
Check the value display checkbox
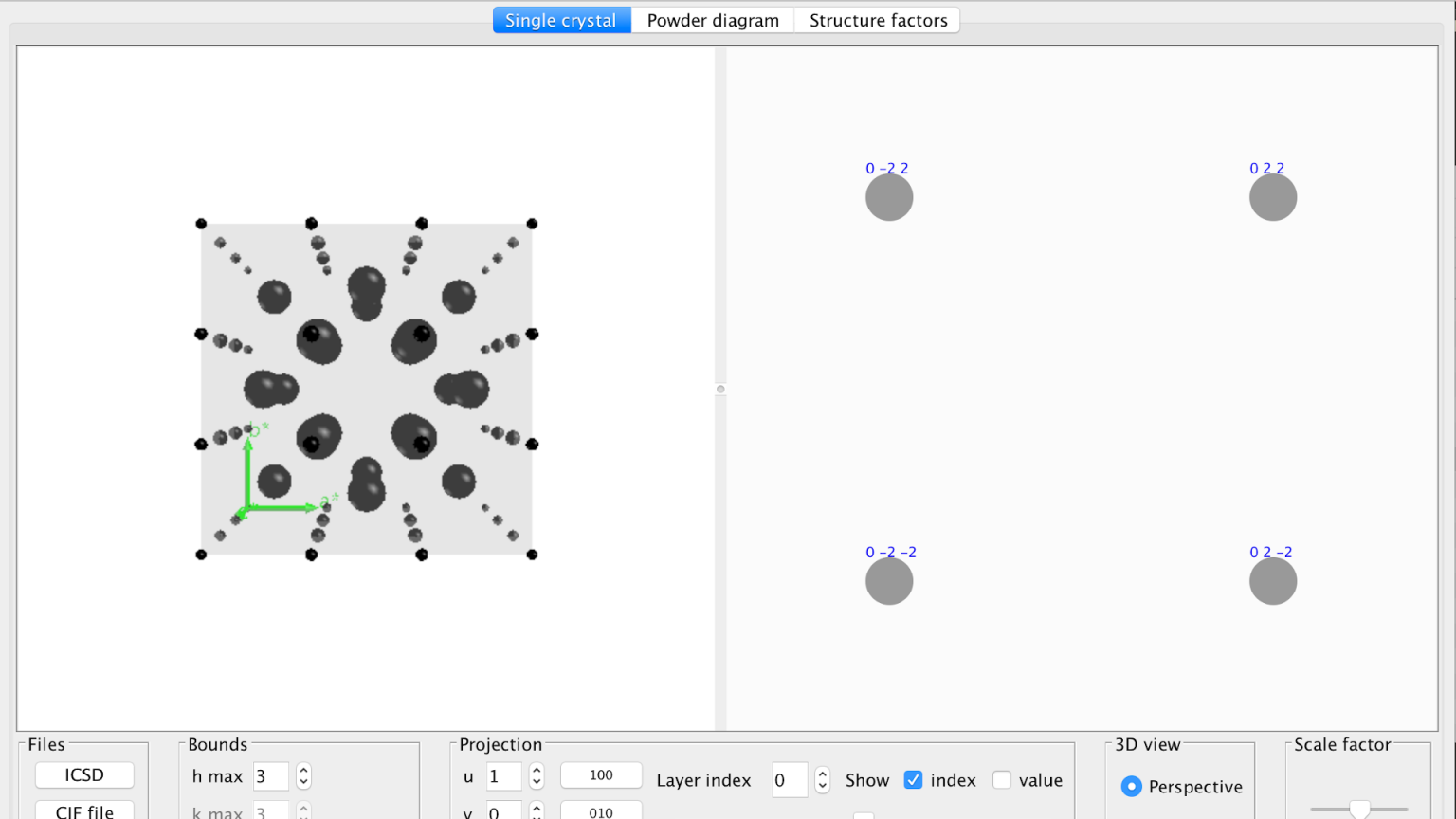pyautogui.click(x=1002, y=779)
